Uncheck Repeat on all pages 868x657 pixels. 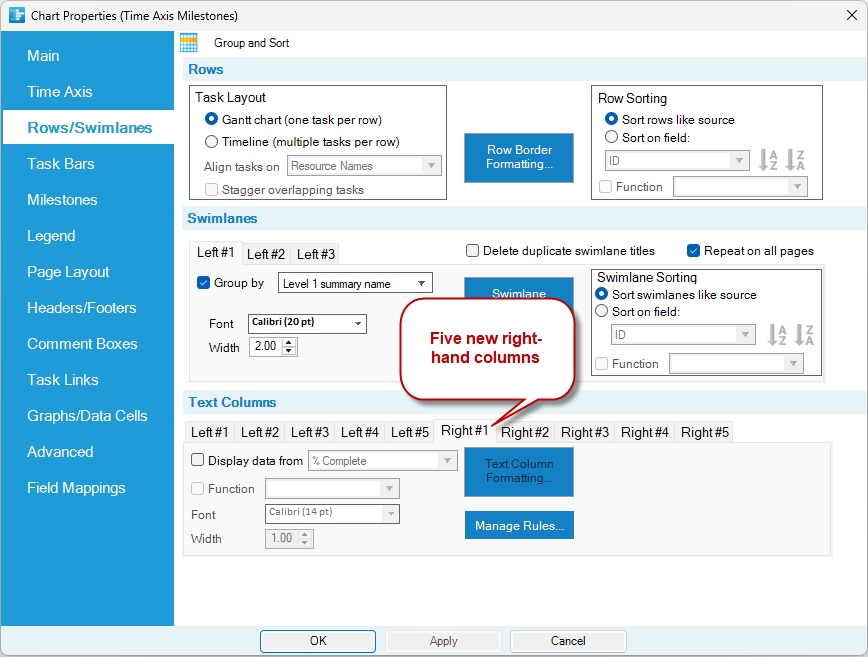(x=694, y=251)
